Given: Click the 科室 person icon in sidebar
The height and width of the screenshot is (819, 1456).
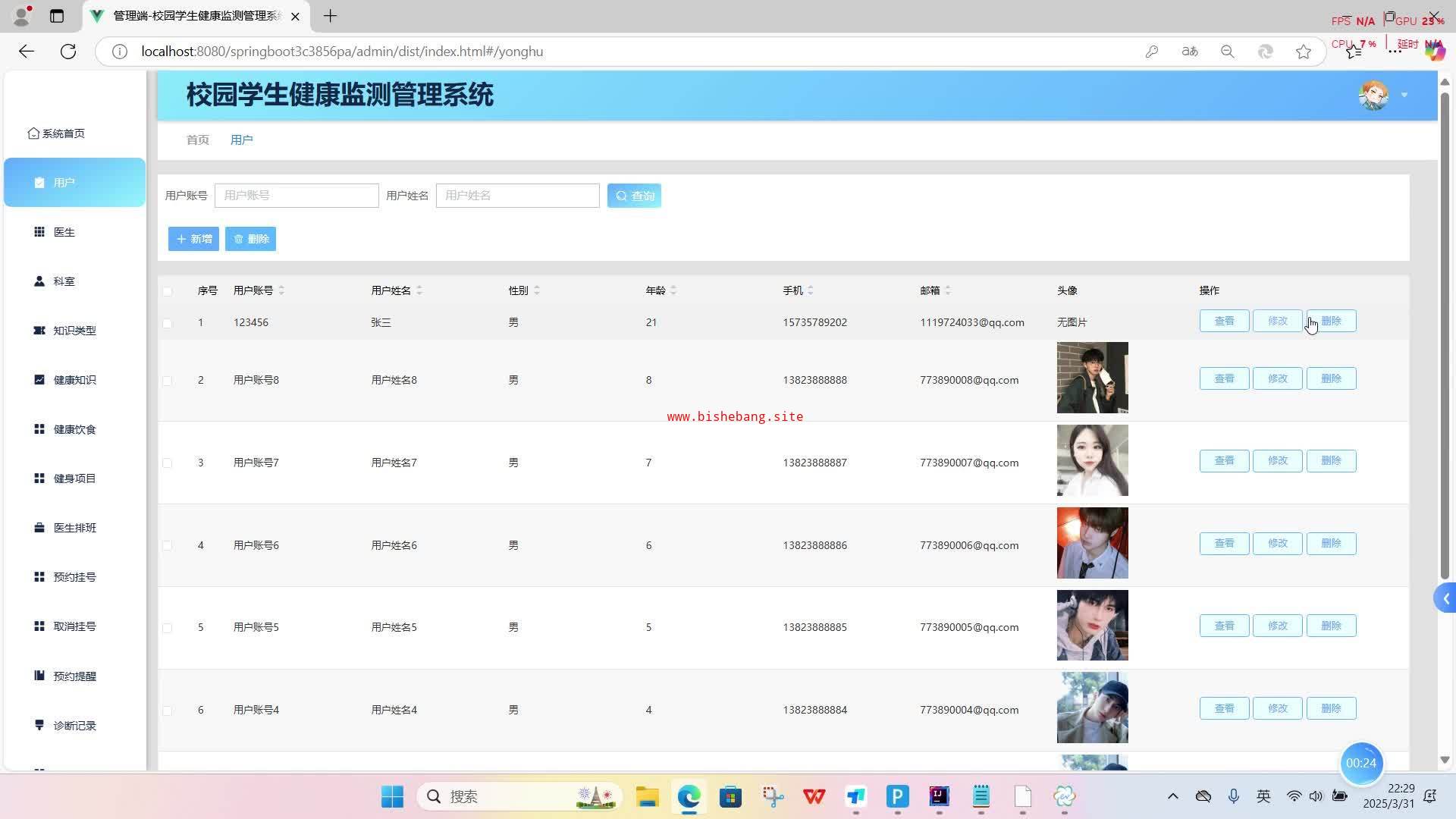Looking at the screenshot, I should click(x=39, y=281).
